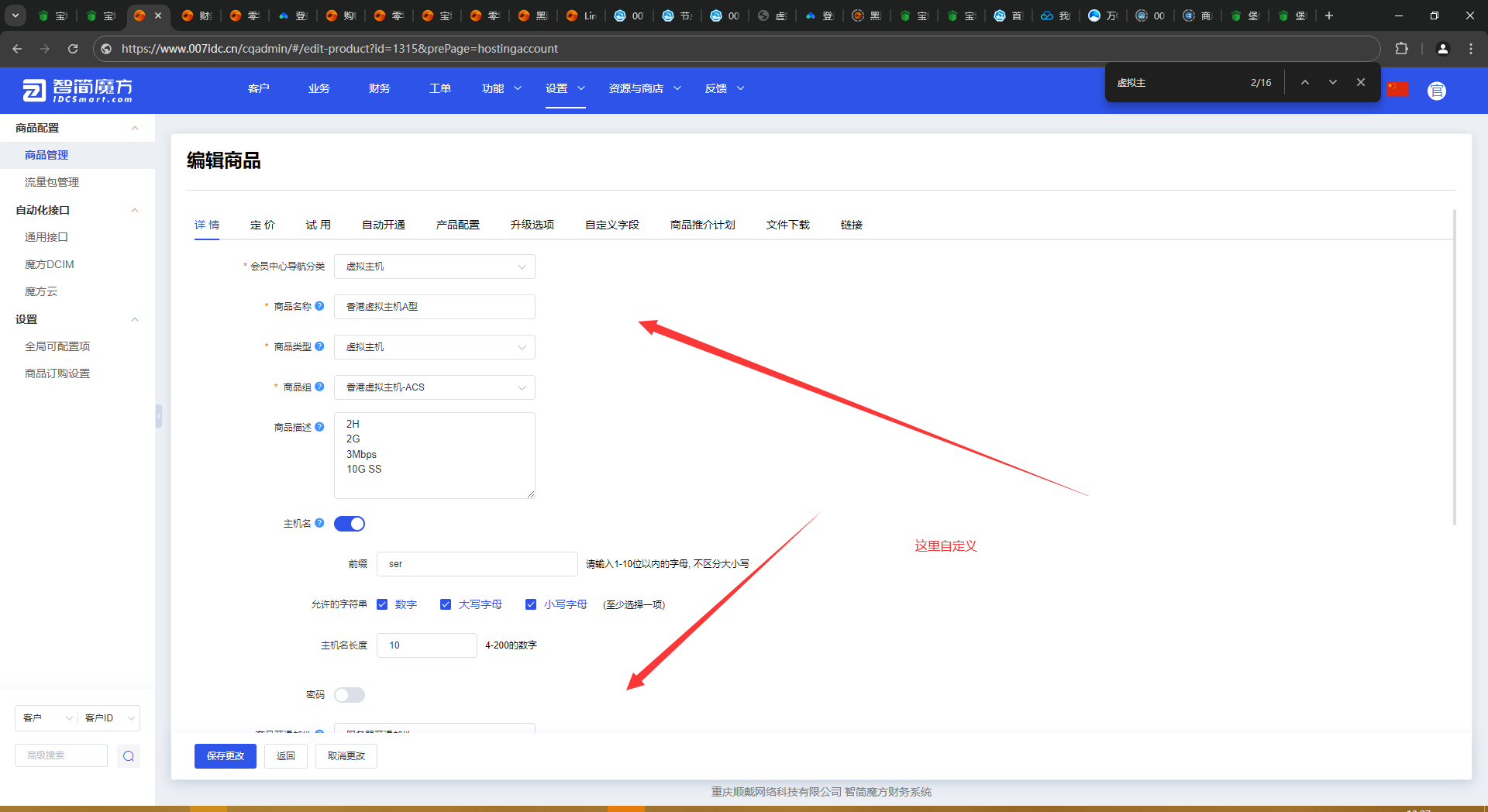Click the help icon beside 商品描述

[319, 427]
